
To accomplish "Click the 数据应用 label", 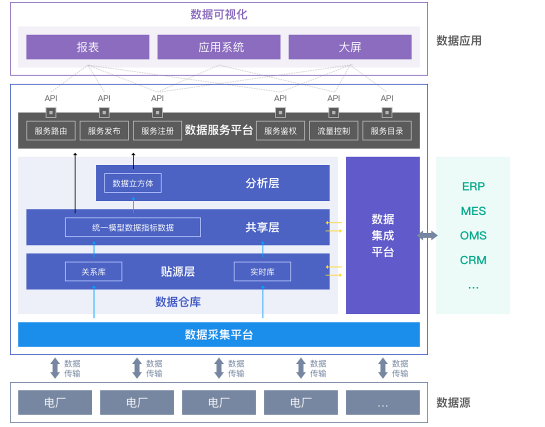I will click(x=459, y=41).
